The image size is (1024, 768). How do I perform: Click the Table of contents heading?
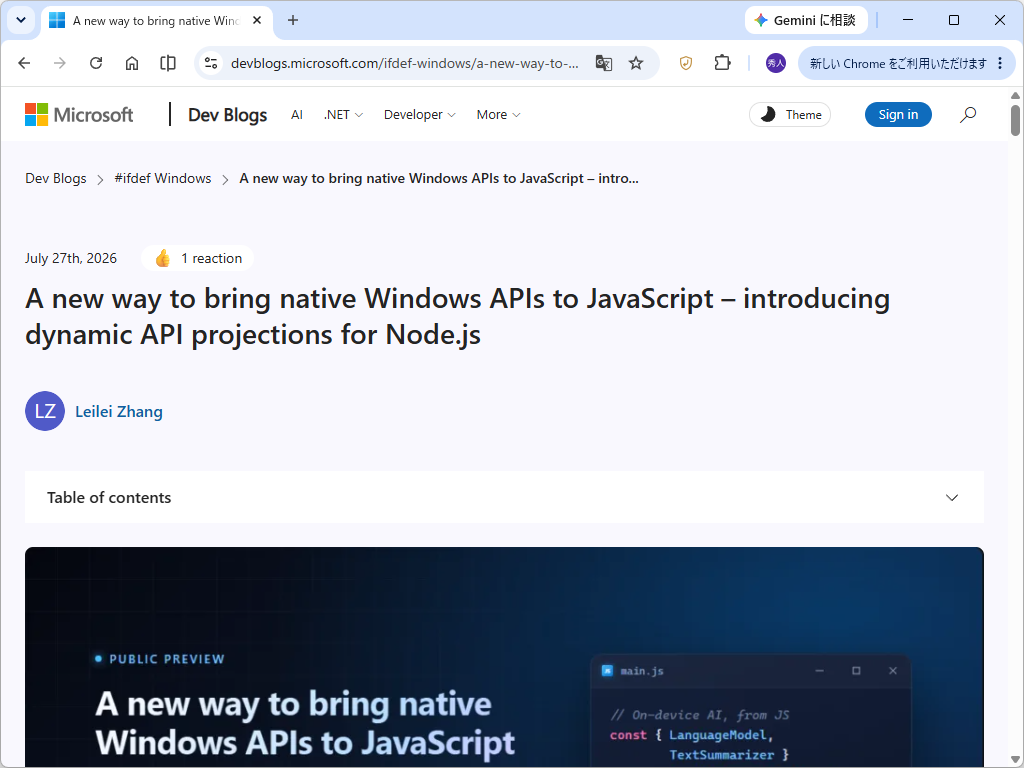(109, 498)
